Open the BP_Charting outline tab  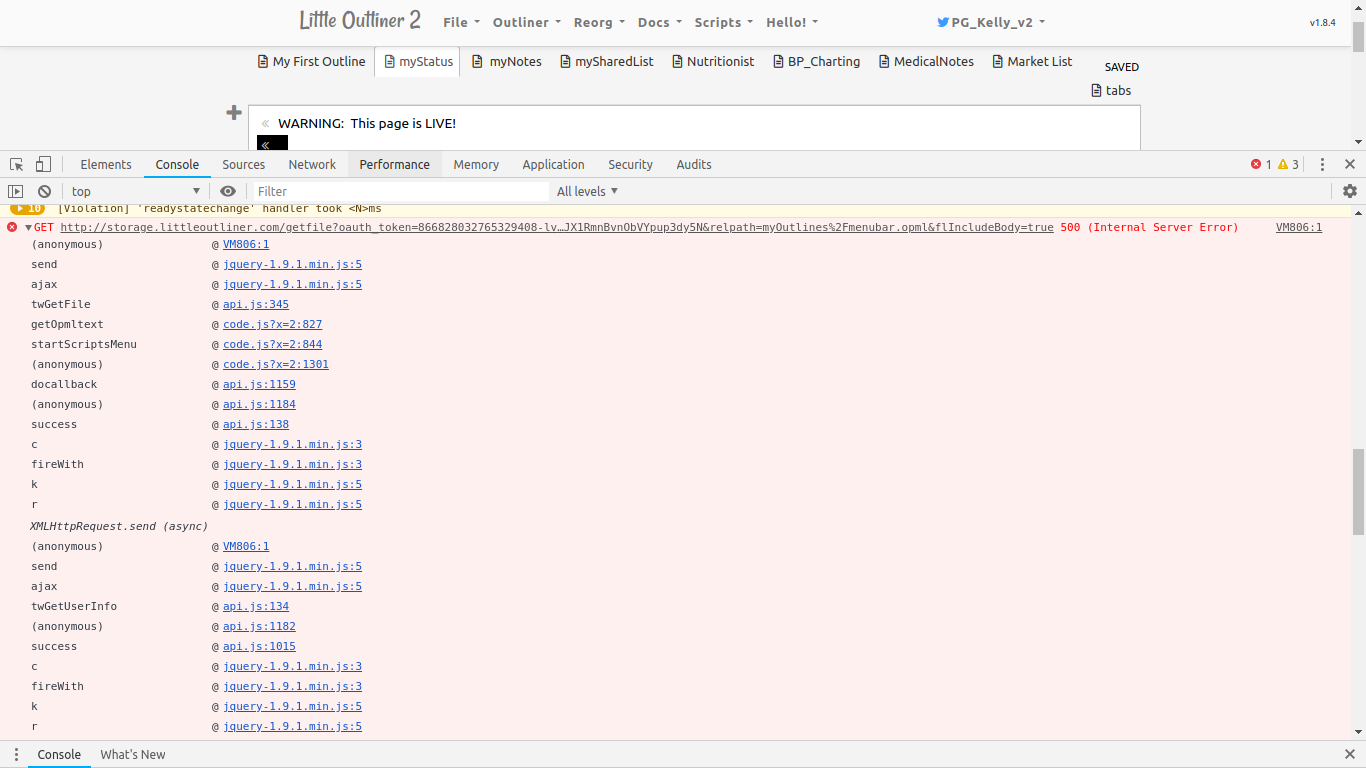[817, 61]
